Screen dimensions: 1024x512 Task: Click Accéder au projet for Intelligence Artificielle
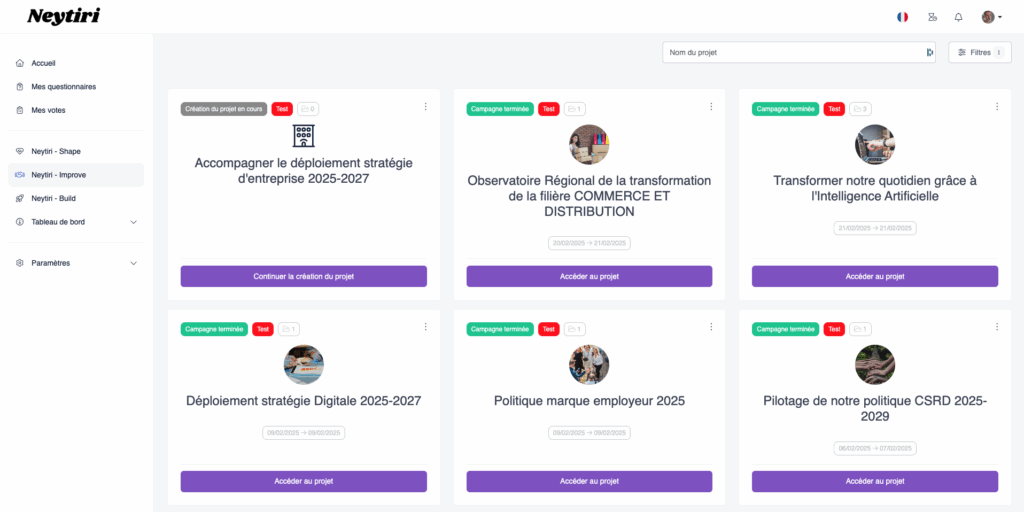point(874,276)
